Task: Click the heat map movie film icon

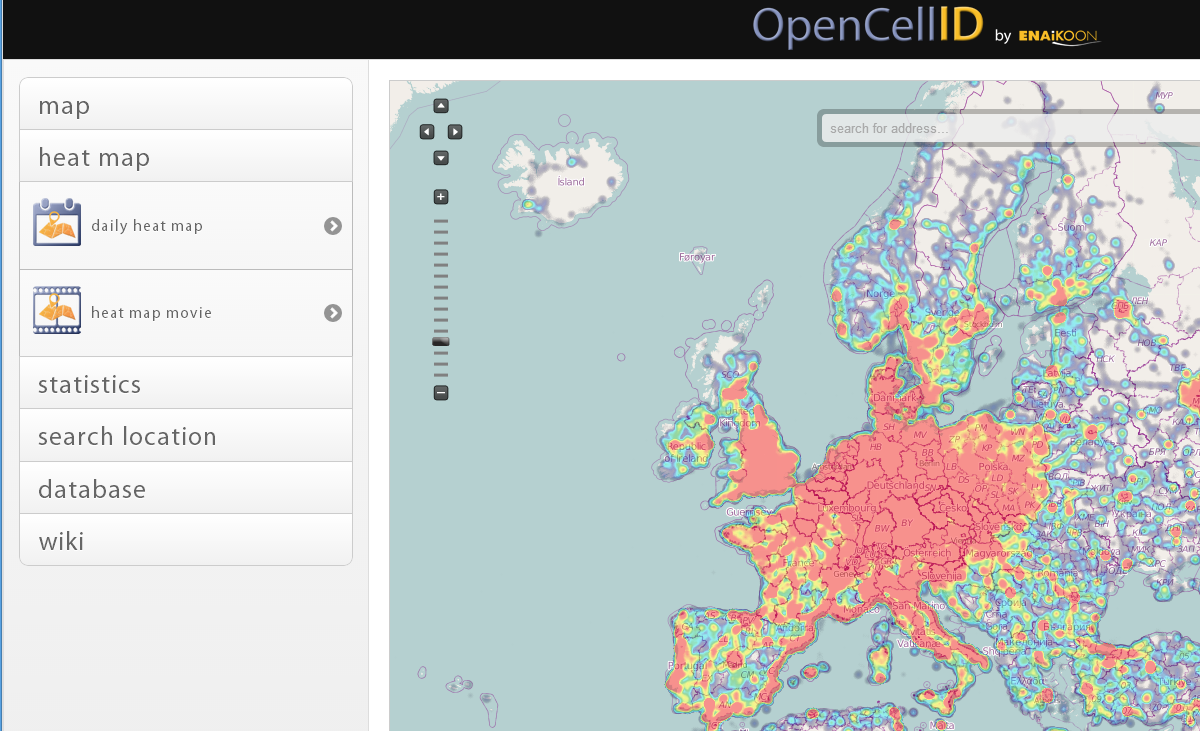Action: [57, 311]
